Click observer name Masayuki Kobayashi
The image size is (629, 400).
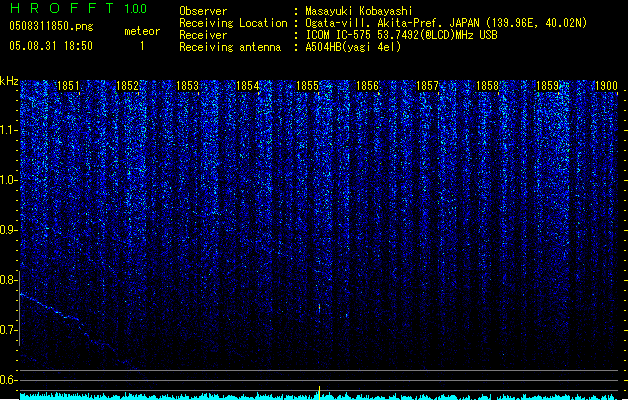click(x=359, y=11)
